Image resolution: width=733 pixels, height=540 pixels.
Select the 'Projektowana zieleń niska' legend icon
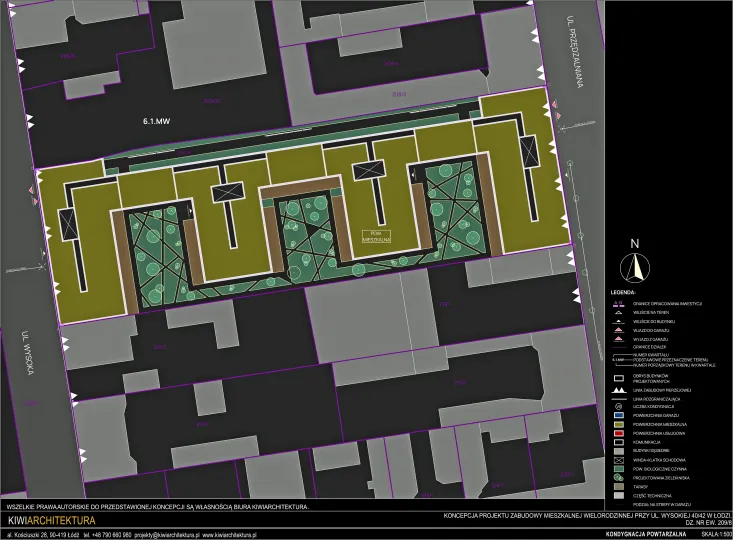[x=619, y=477]
